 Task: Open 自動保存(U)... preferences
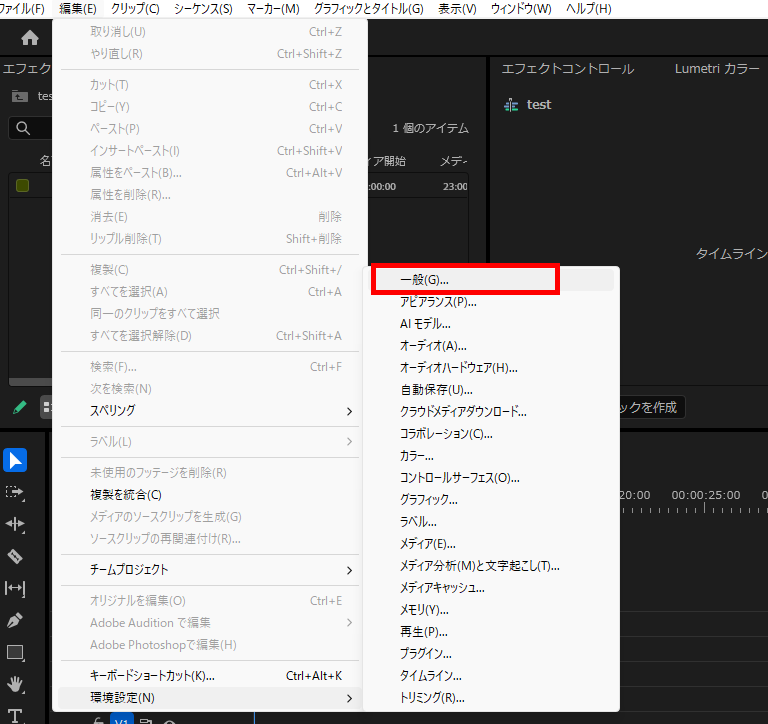[491, 390]
